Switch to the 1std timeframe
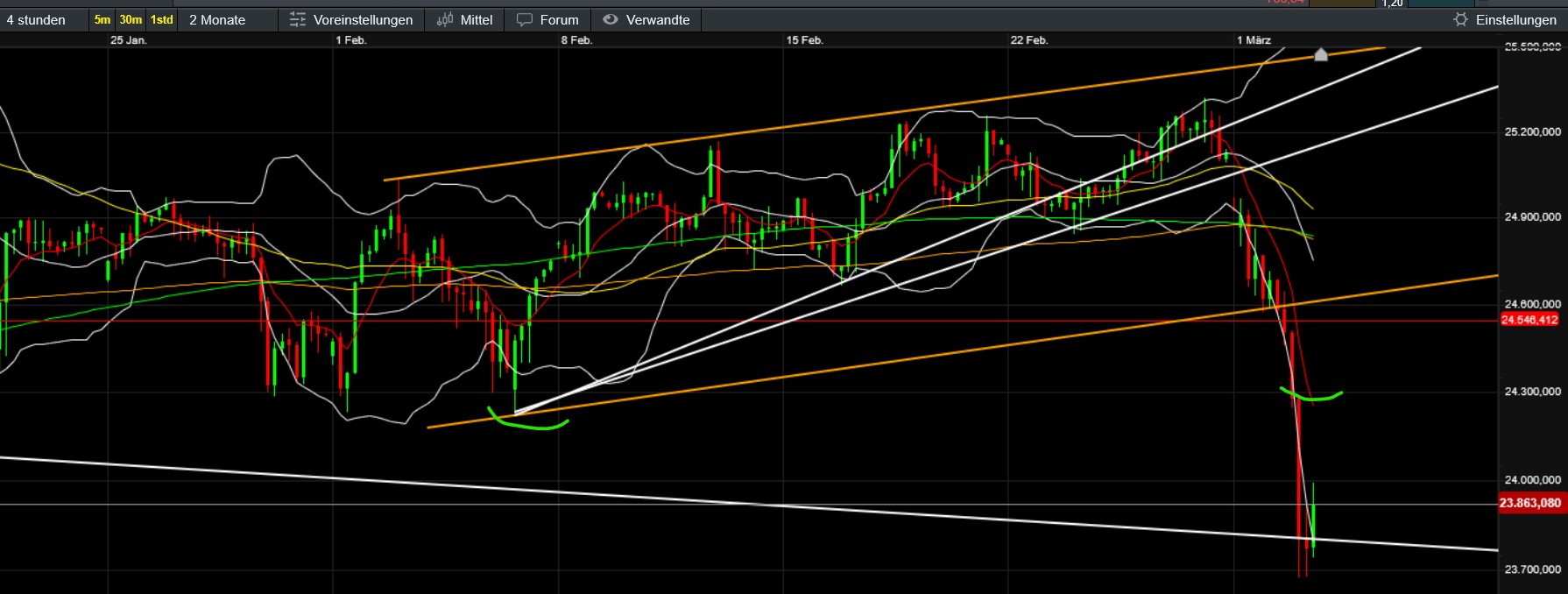 click(x=162, y=19)
